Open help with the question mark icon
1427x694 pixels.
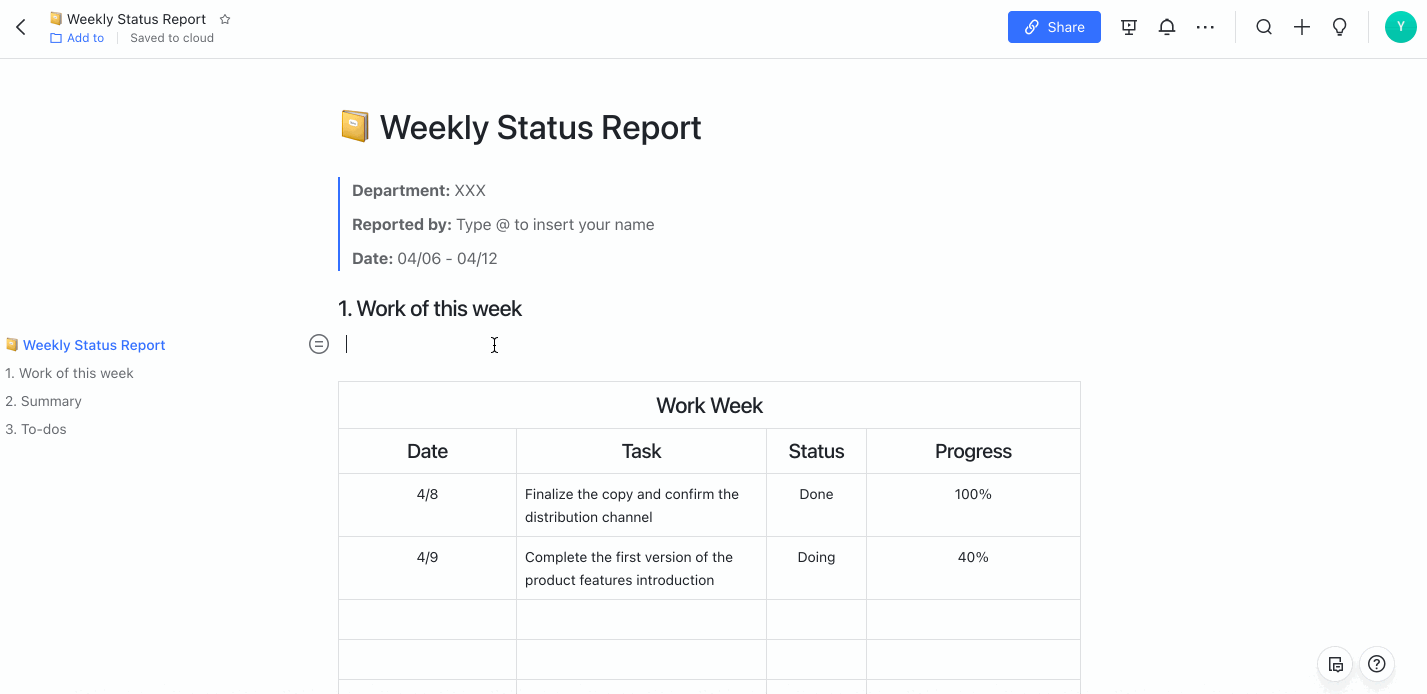click(x=1376, y=663)
